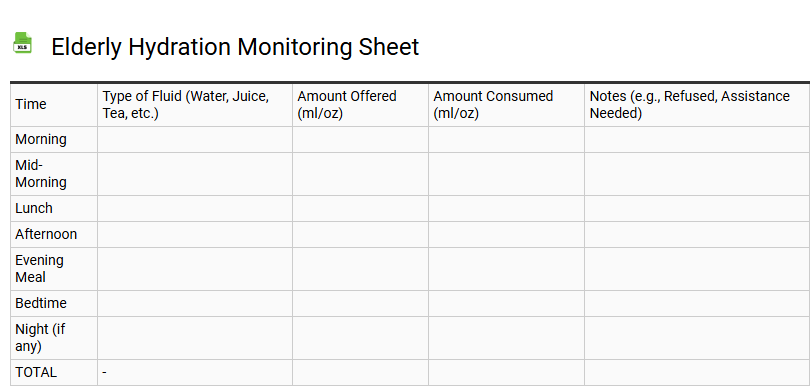Image resolution: width=810 pixels, height=386 pixels.
Task: Select the TOTAL row label
Action: (36, 372)
